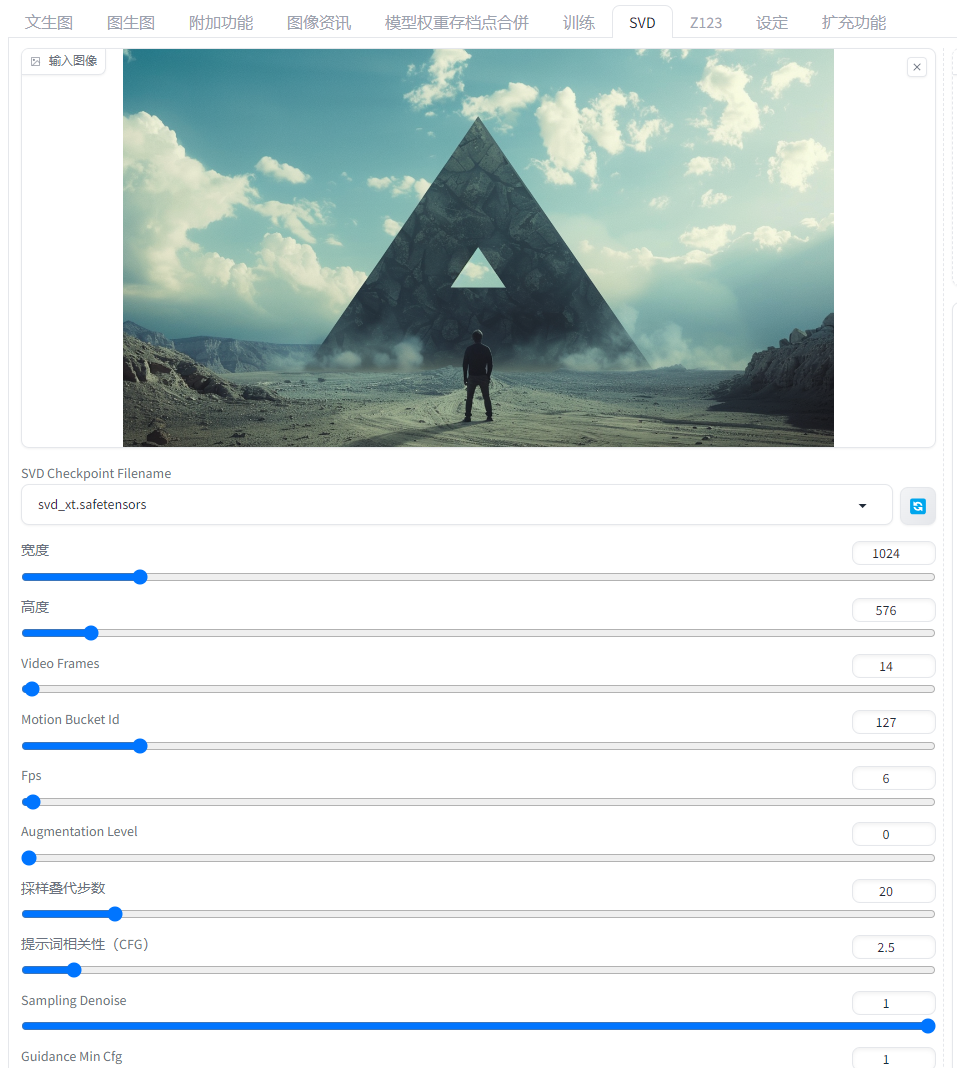This screenshot has width=957, height=1068.
Task: Remove the input image with X icon
Action: (x=917, y=67)
